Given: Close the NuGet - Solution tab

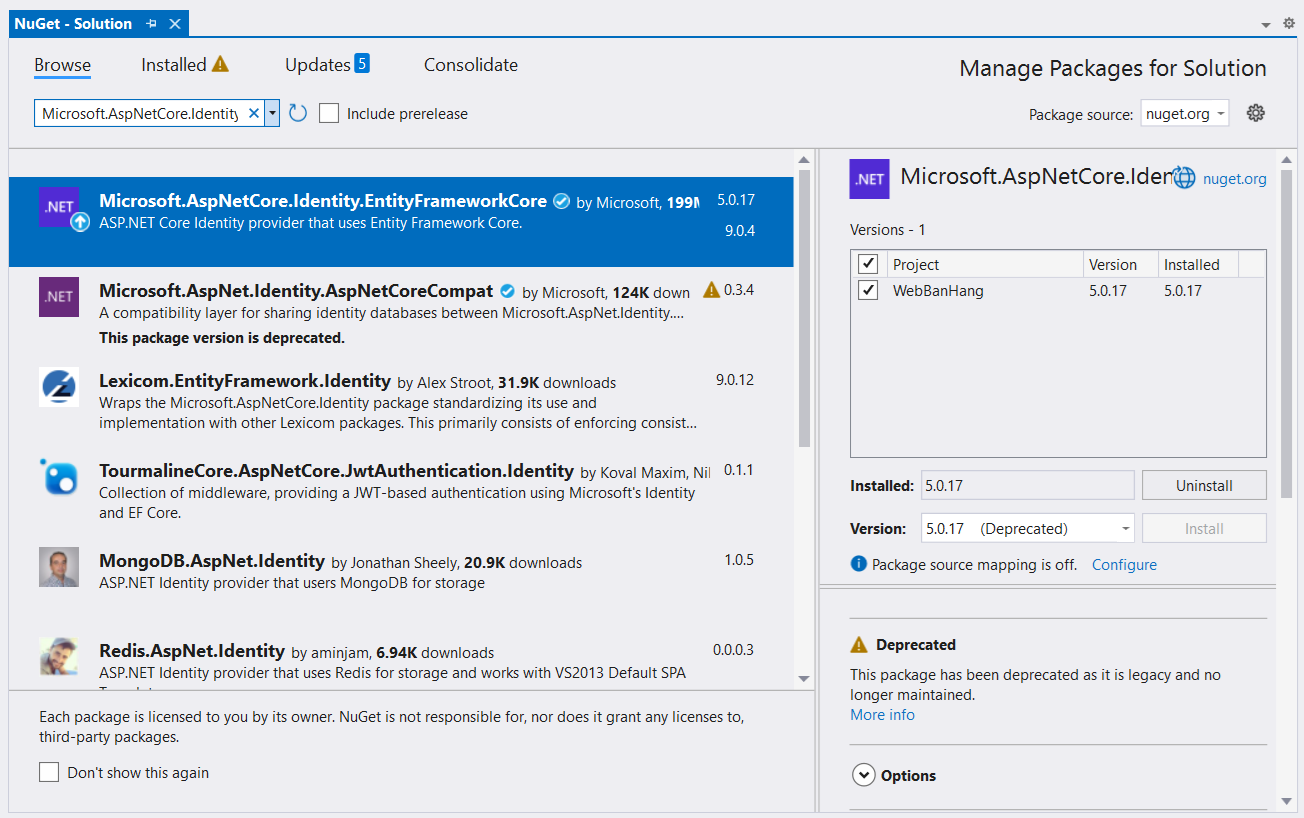Looking at the screenshot, I should (175, 23).
